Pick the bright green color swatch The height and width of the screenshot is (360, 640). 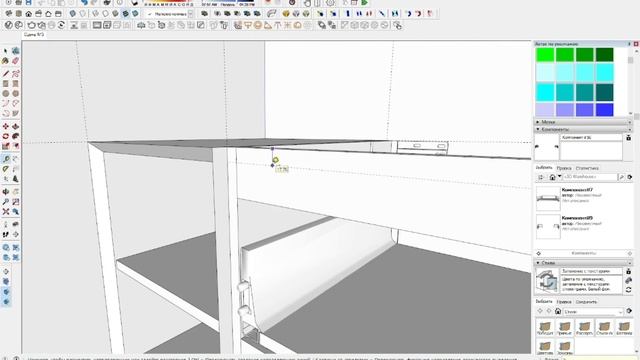click(545, 55)
